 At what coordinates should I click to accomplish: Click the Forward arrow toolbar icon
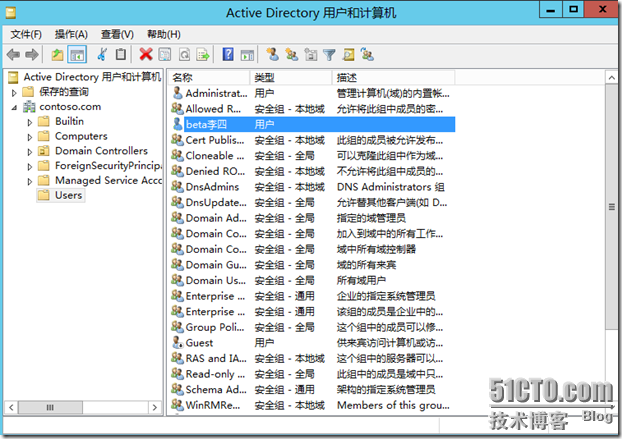coord(32,54)
